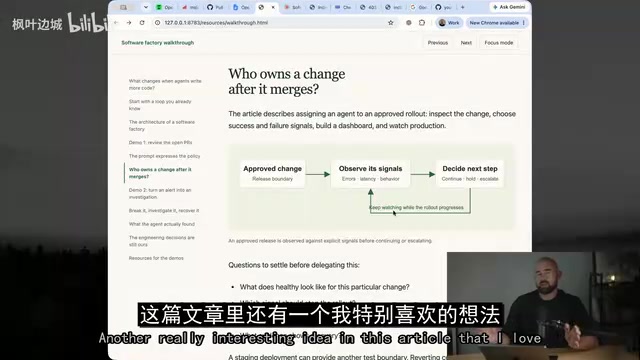640x360 pixels.
Task: Go to the Previous section
Action: [x=438, y=42]
